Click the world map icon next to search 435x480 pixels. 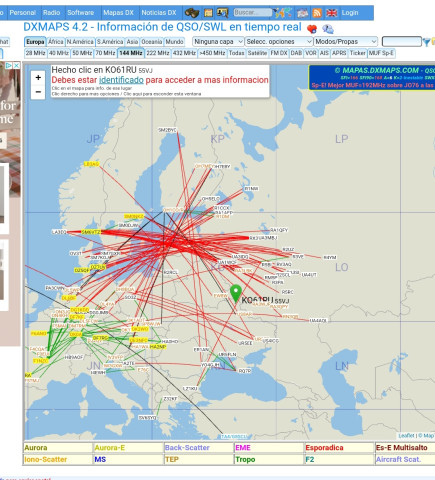click(x=283, y=13)
